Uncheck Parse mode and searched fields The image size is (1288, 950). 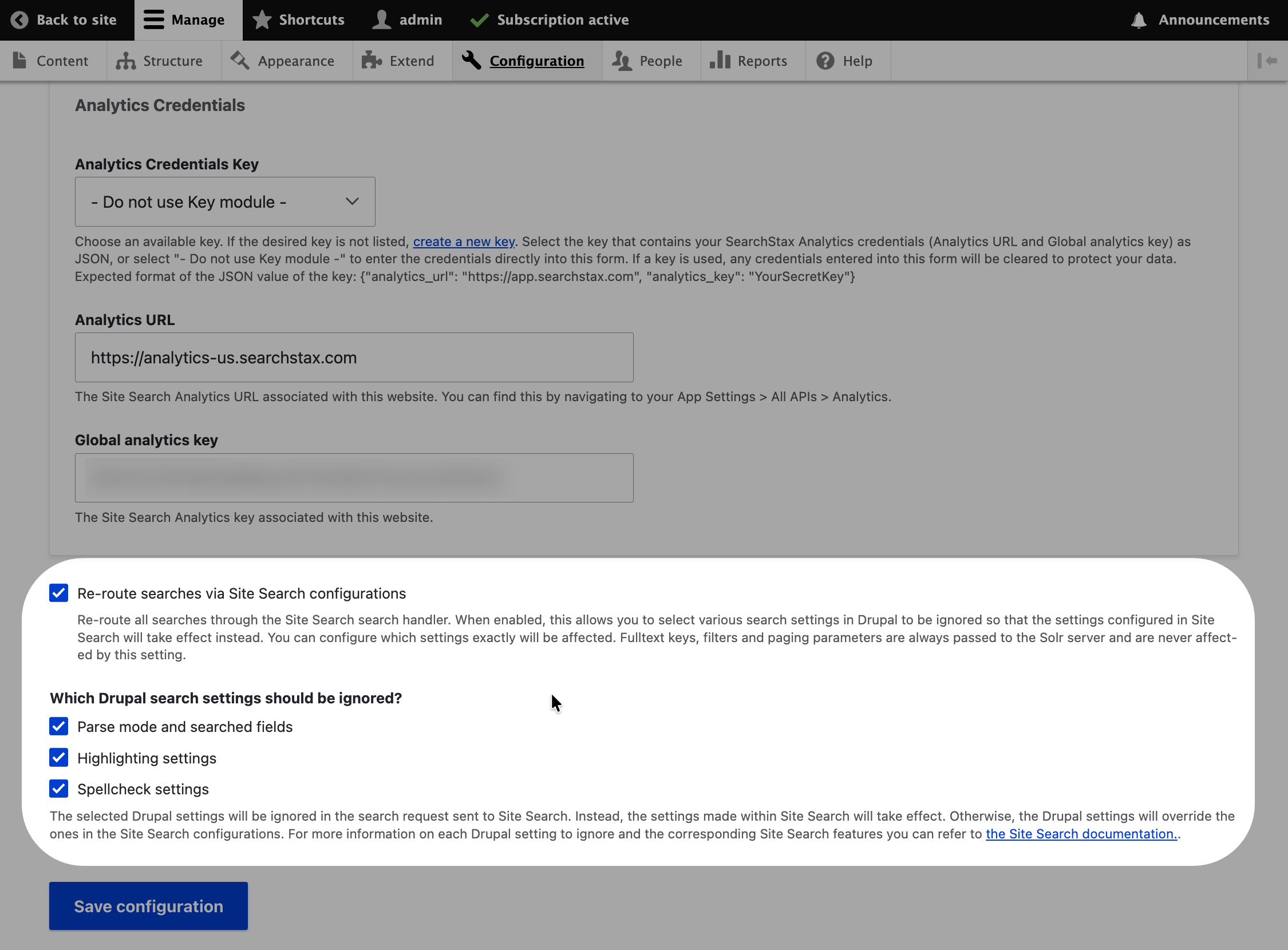tap(59, 726)
